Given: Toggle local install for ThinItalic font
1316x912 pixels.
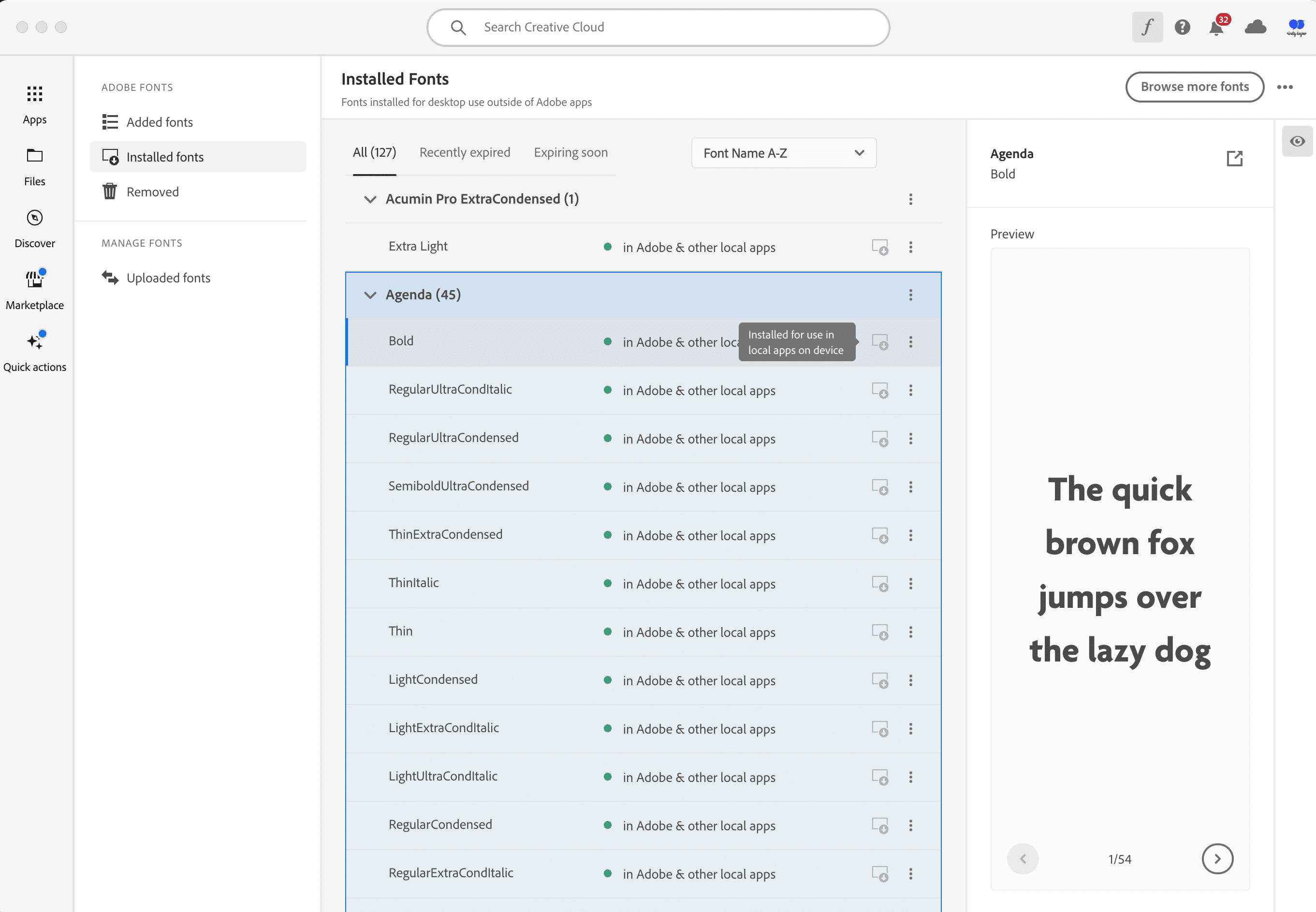Looking at the screenshot, I should 879,584.
